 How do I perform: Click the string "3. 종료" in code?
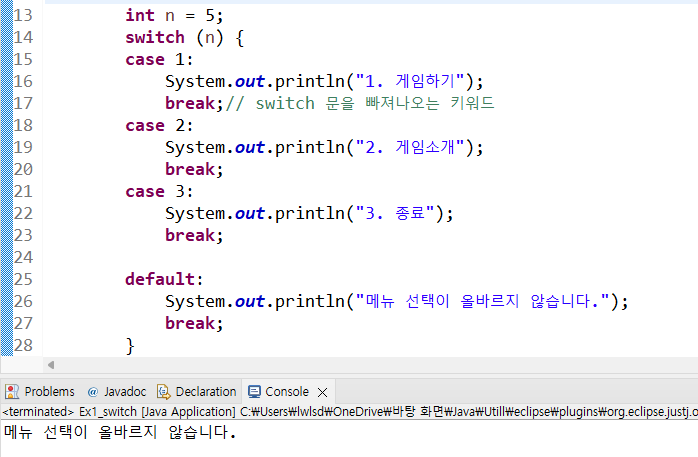click(x=395, y=213)
